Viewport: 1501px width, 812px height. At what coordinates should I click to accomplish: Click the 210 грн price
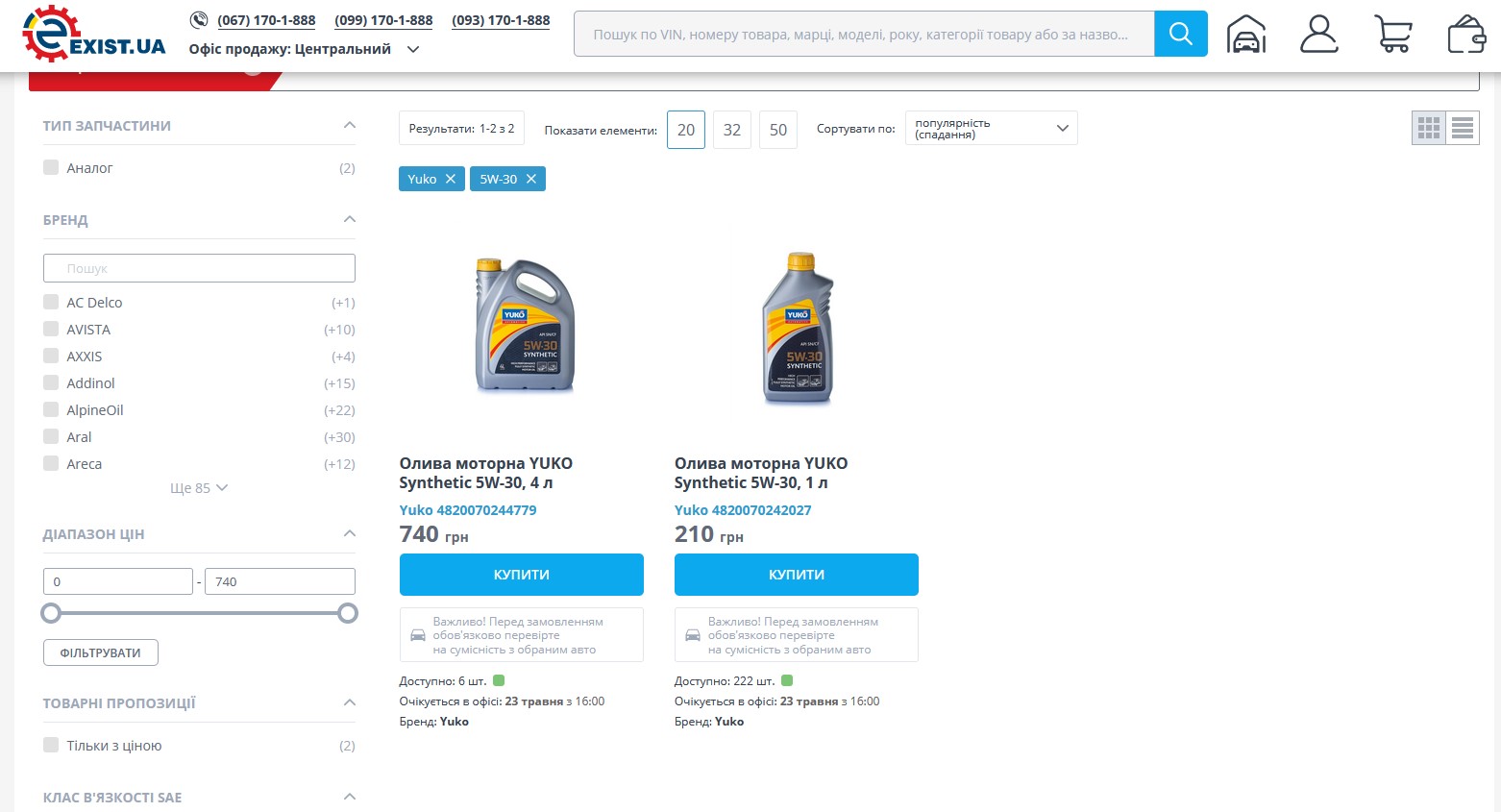pyautogui.click(x=709, y=534)
